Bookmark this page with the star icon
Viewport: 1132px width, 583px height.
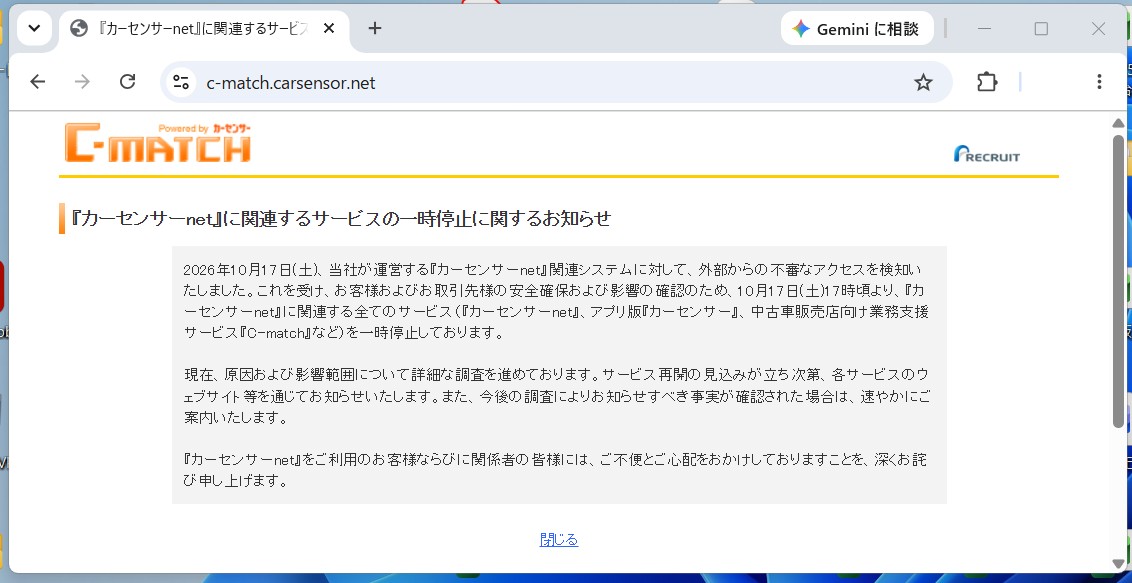(x=923, y=82)
